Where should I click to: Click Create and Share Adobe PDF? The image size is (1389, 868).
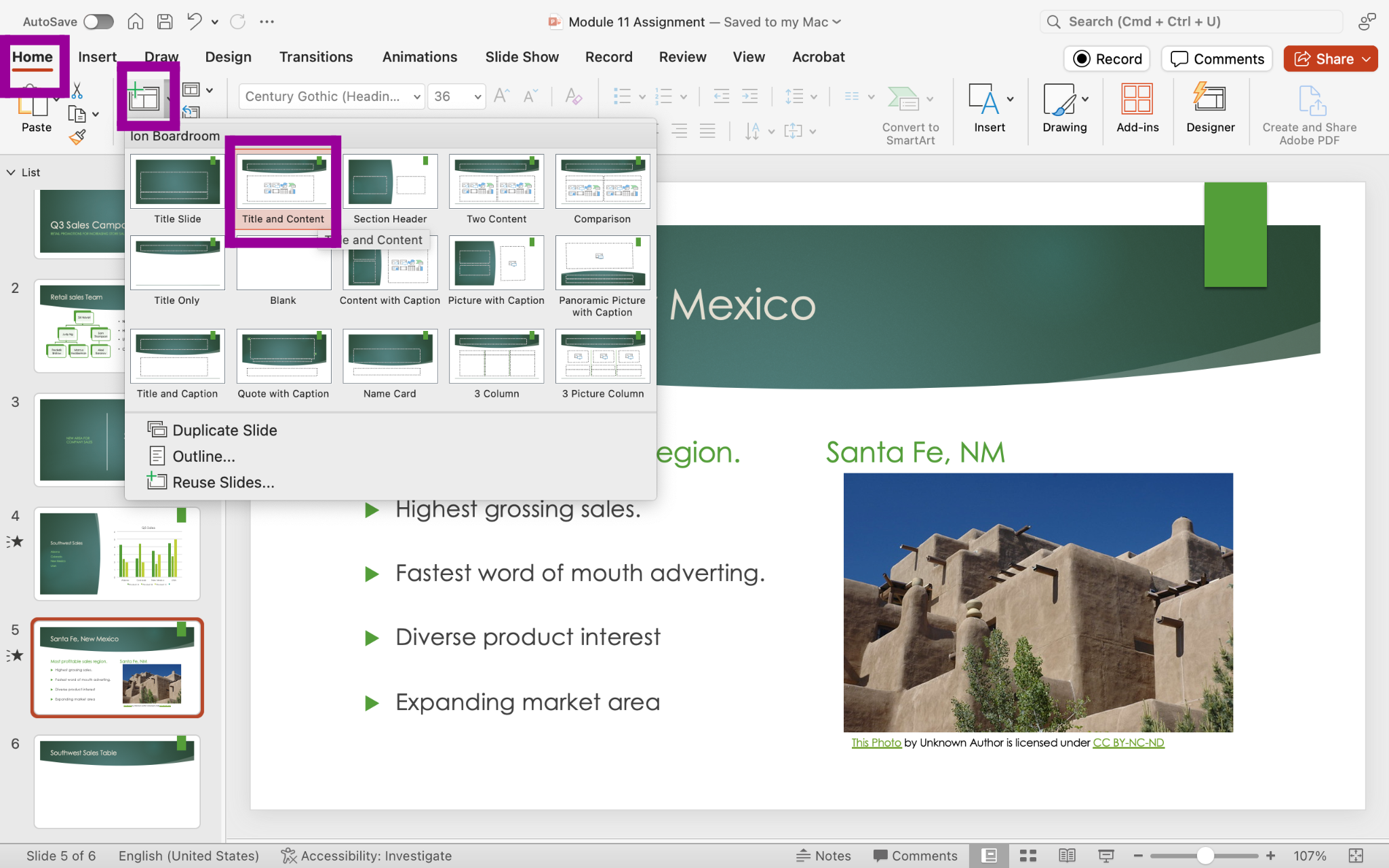(1309, 114)
